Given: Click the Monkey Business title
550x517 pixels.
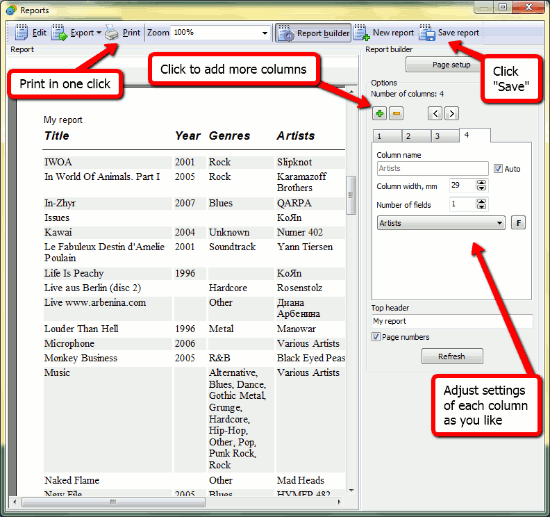Looking at the screenshot, I should coord(81,358).
